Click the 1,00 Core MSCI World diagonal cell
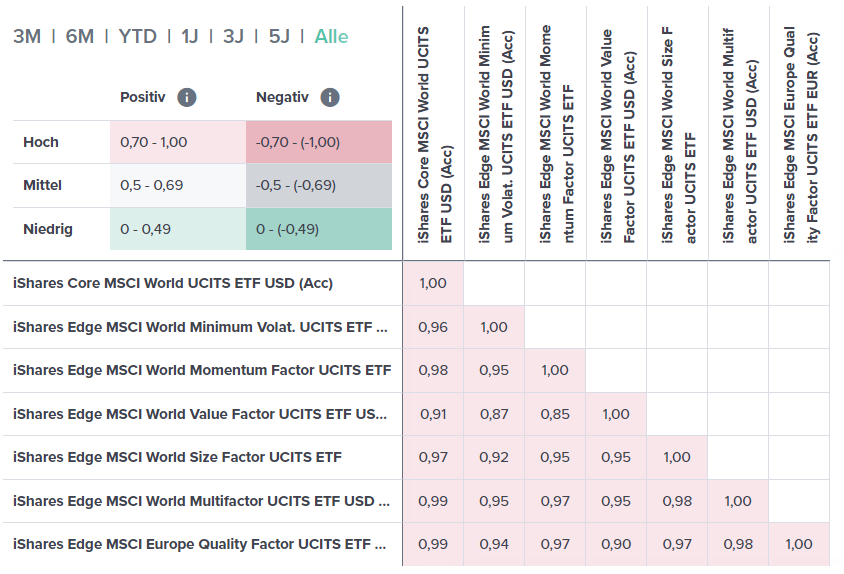This screenshot has width=844, height=574. point(433,283)
